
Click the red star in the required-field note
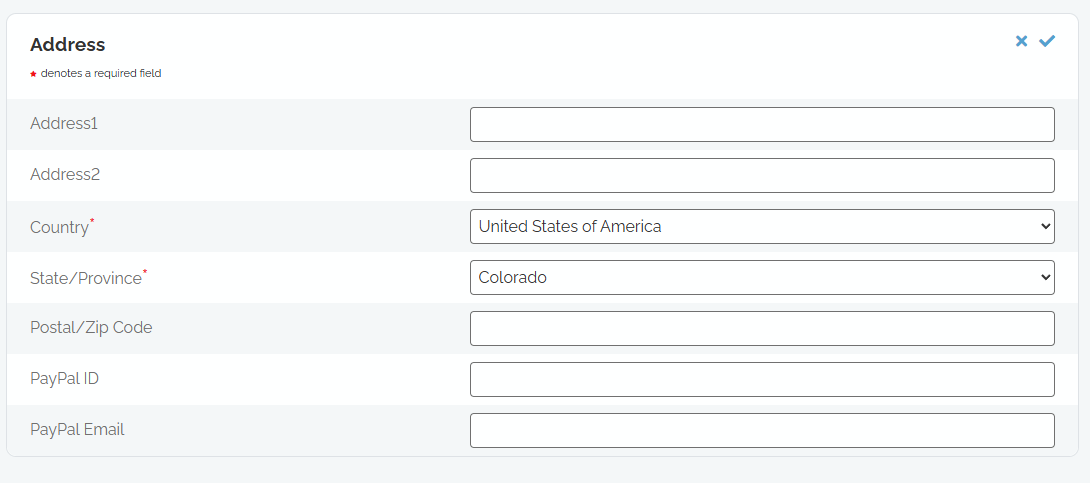(33, 74)
